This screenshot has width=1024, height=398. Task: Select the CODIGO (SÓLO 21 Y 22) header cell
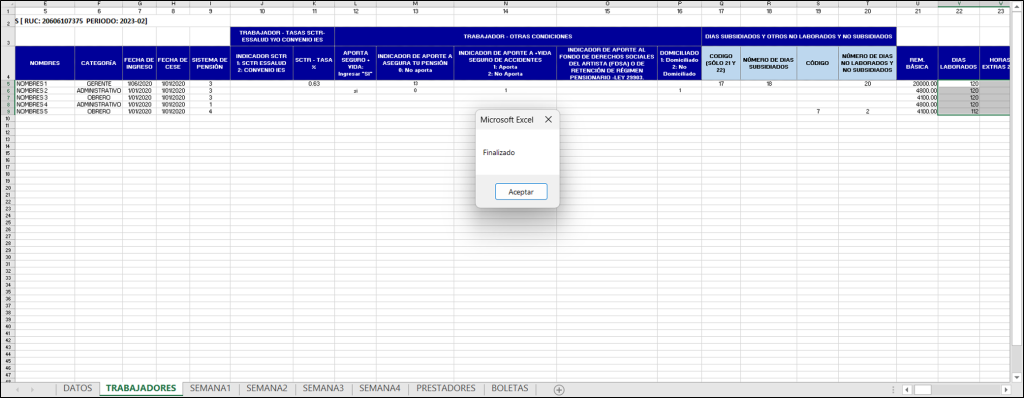(721, 63)
